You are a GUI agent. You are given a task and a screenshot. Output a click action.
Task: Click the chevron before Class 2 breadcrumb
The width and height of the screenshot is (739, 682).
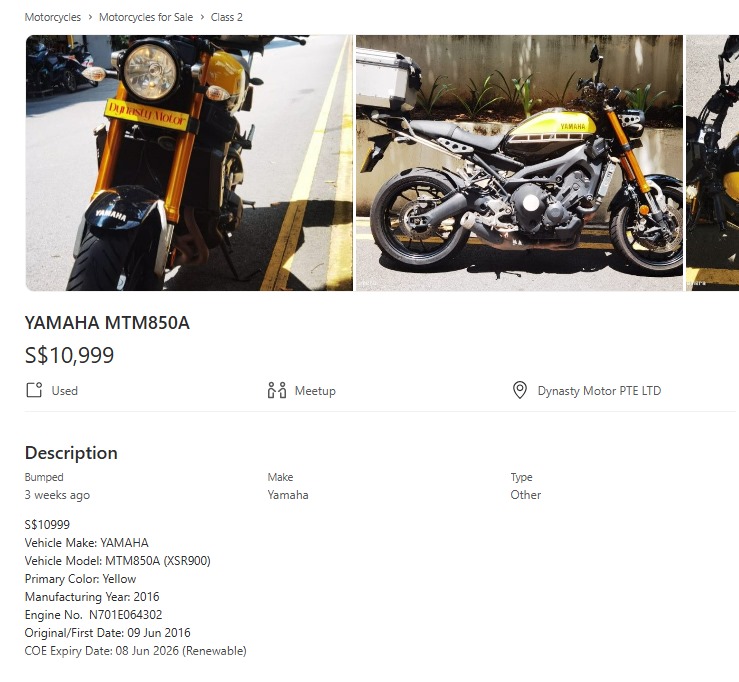(x=202, y=17)
